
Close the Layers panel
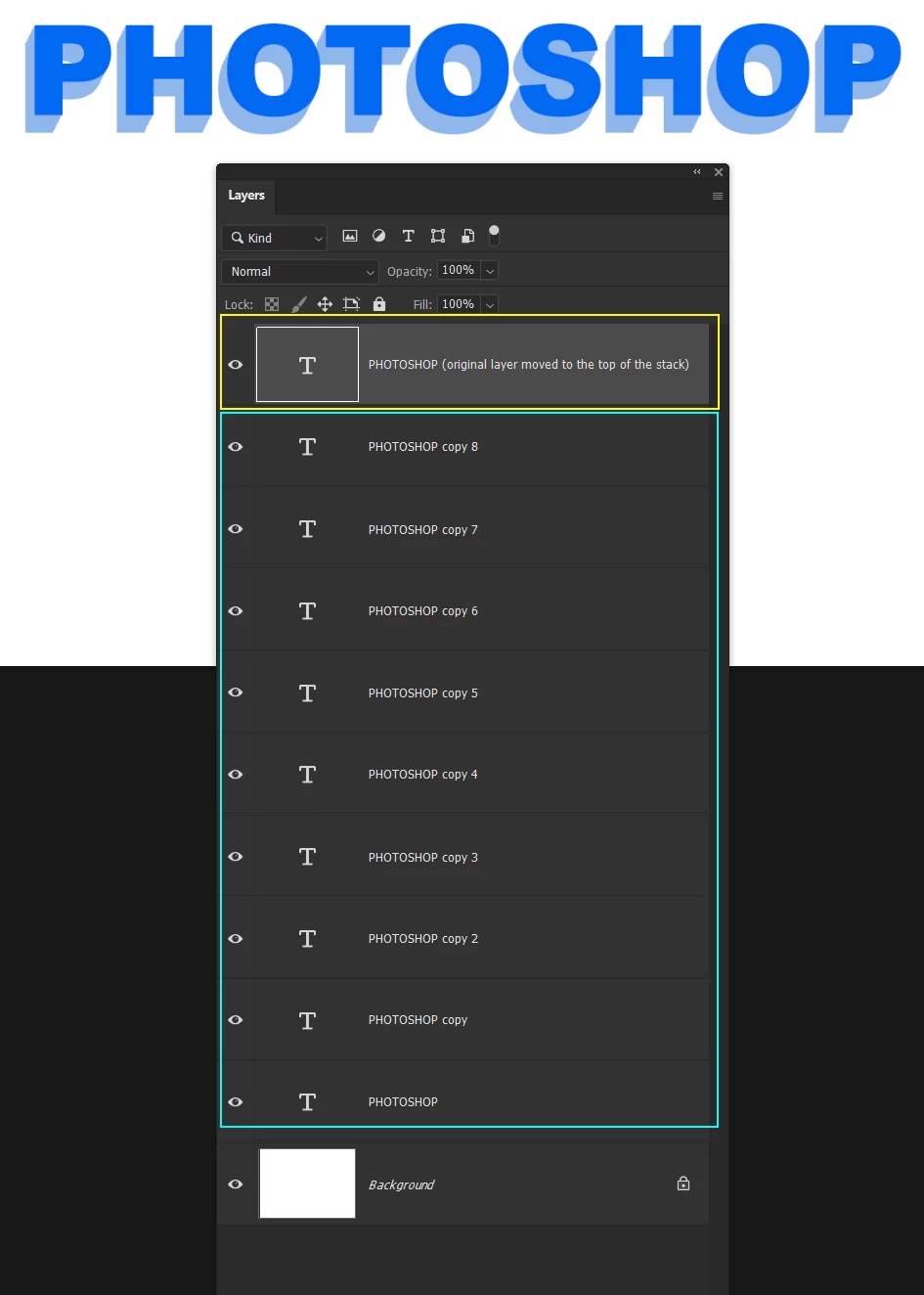click(719, 172)
